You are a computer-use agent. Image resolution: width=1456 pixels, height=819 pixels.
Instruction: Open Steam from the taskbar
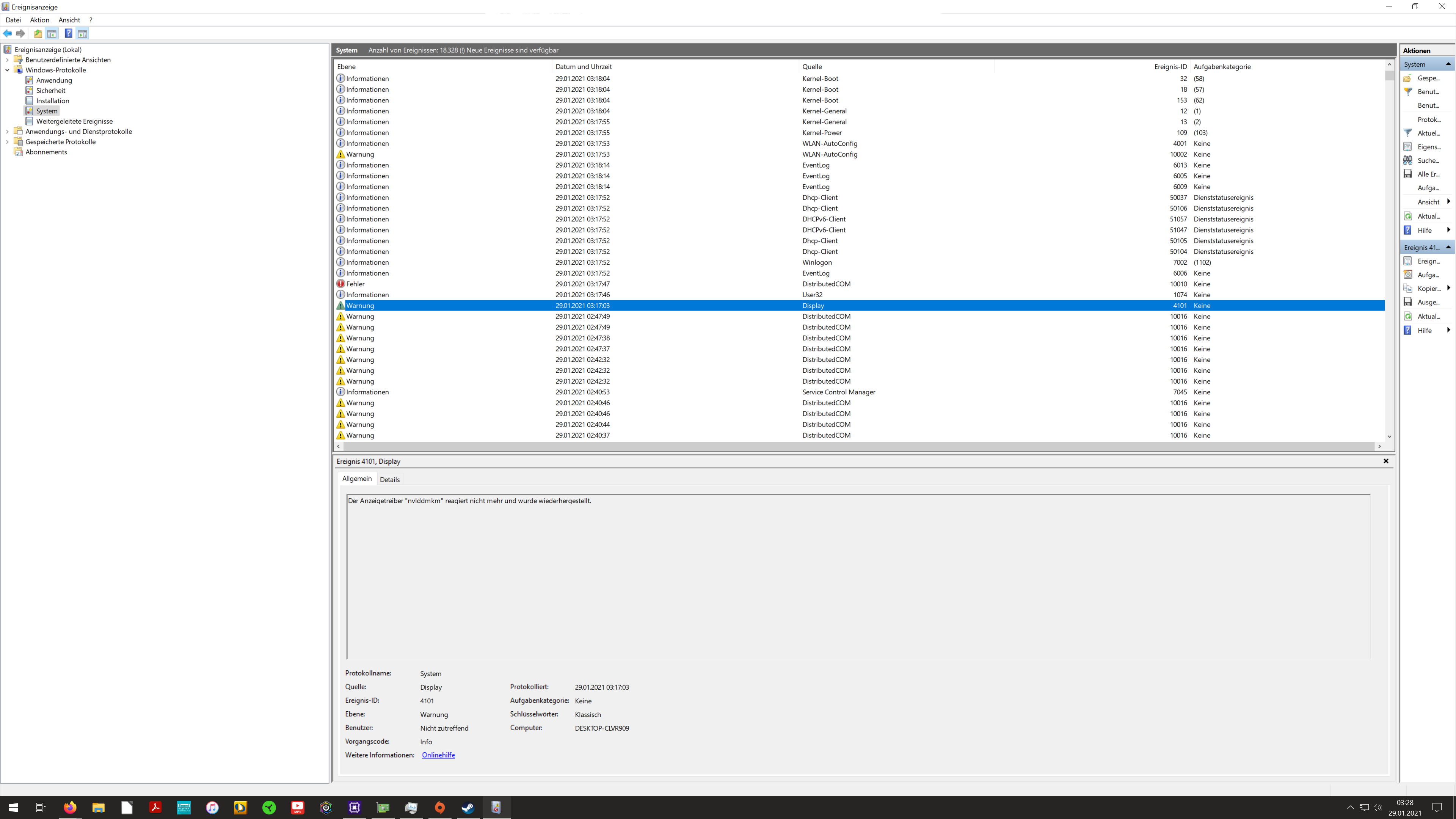click(x=468, y=807)
